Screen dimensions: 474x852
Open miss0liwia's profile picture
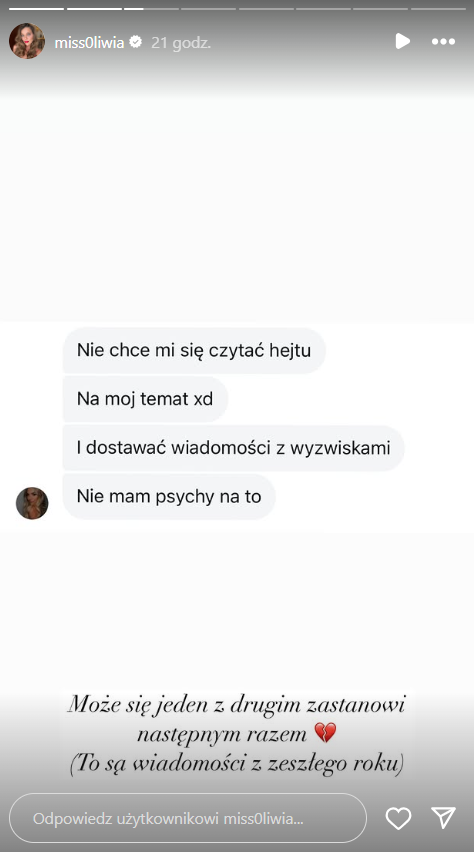tap(27, 41)
